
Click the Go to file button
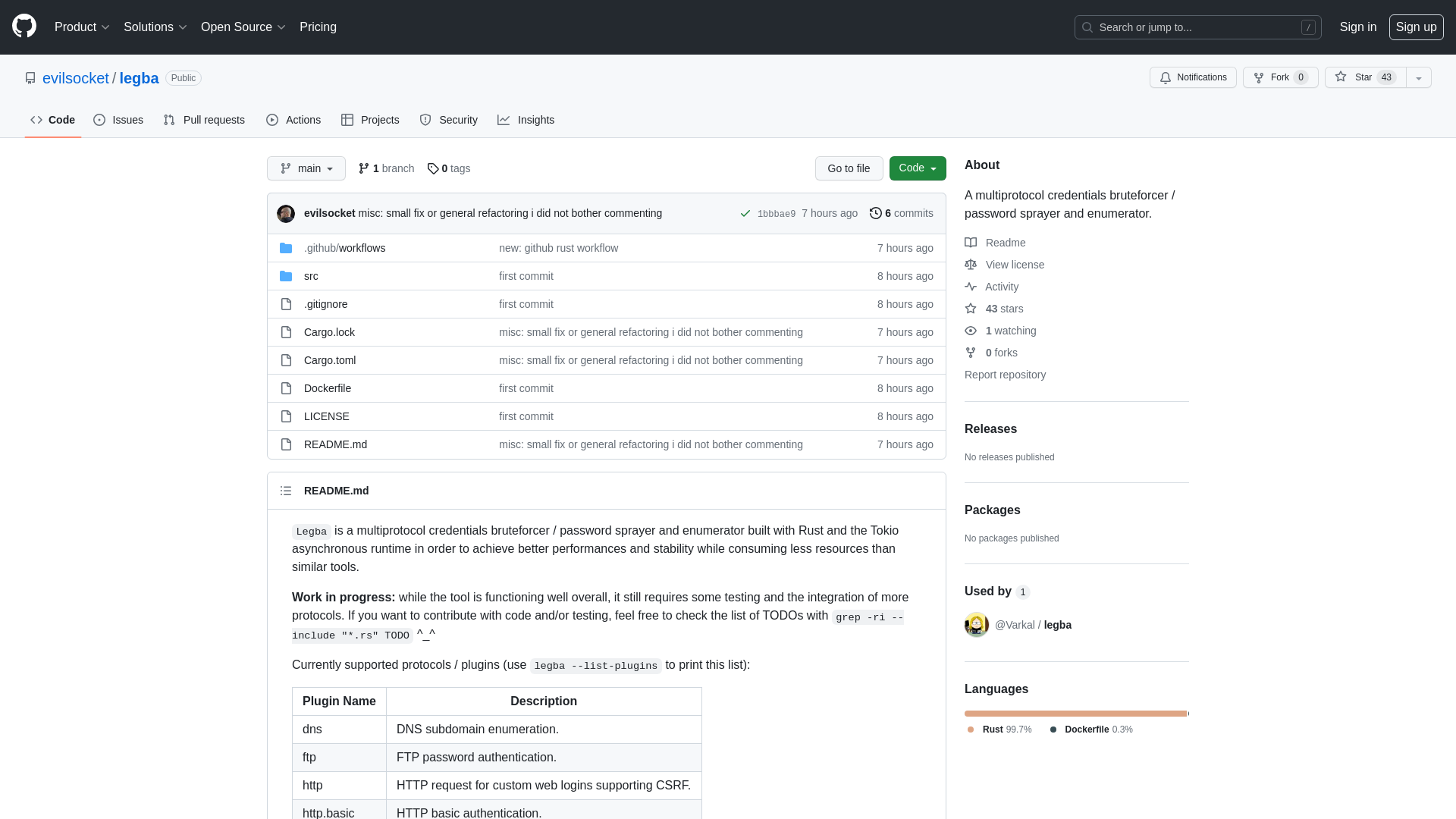point(849,168)
